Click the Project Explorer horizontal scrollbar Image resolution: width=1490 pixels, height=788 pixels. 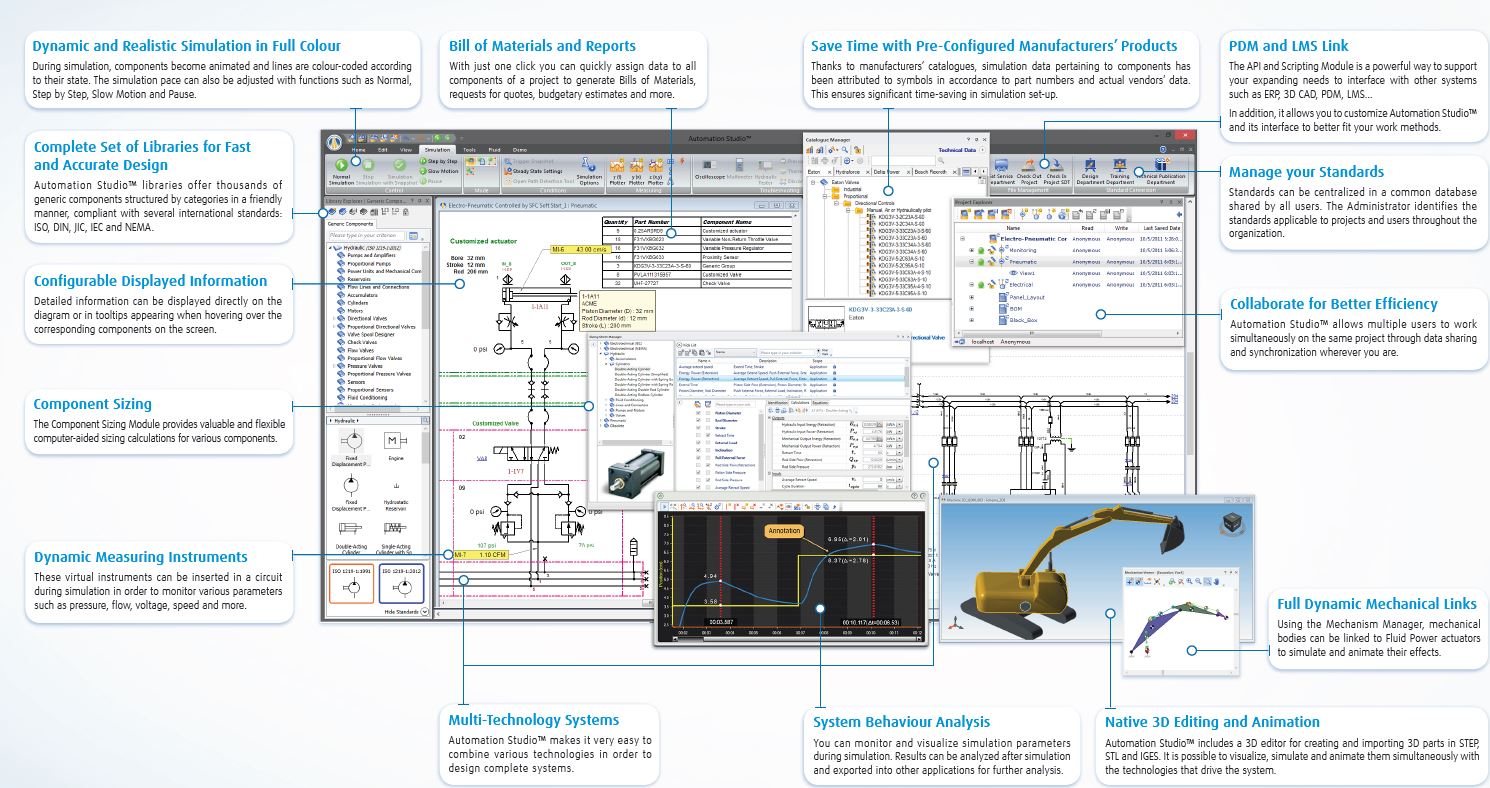tap(1068, 333)
